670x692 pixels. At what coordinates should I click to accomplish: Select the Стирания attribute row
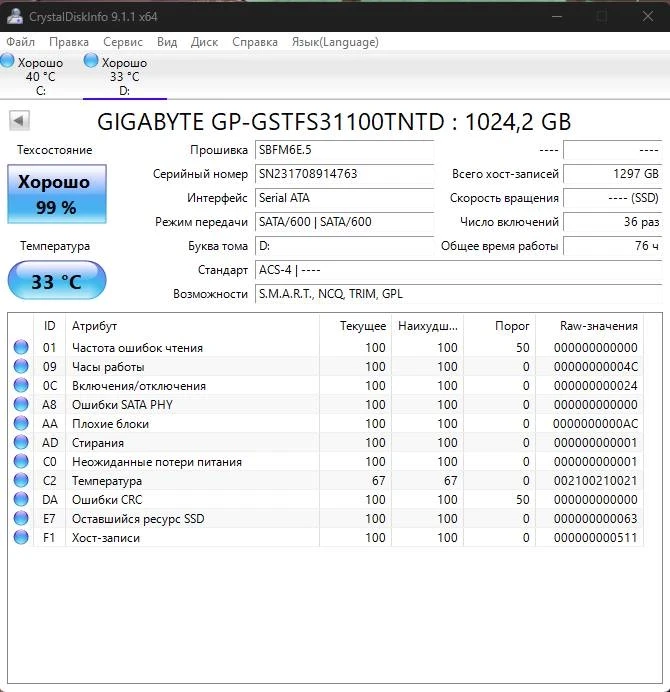tap(326, 442)
